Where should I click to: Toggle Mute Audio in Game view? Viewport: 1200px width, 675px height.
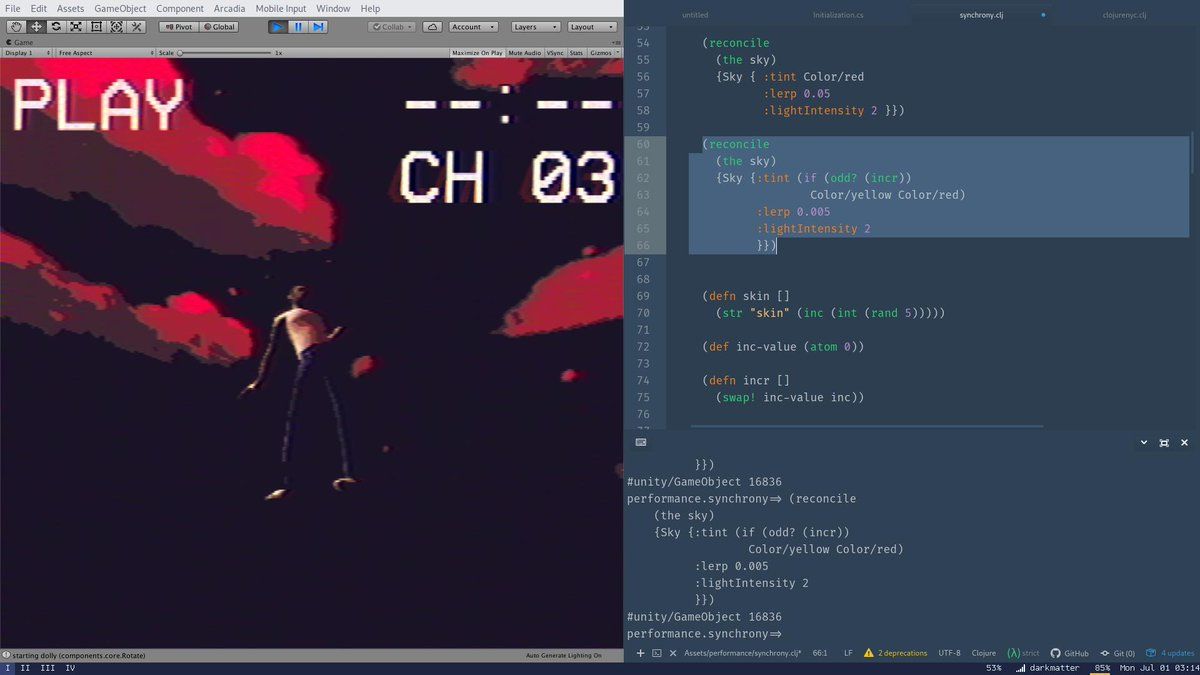524,53
